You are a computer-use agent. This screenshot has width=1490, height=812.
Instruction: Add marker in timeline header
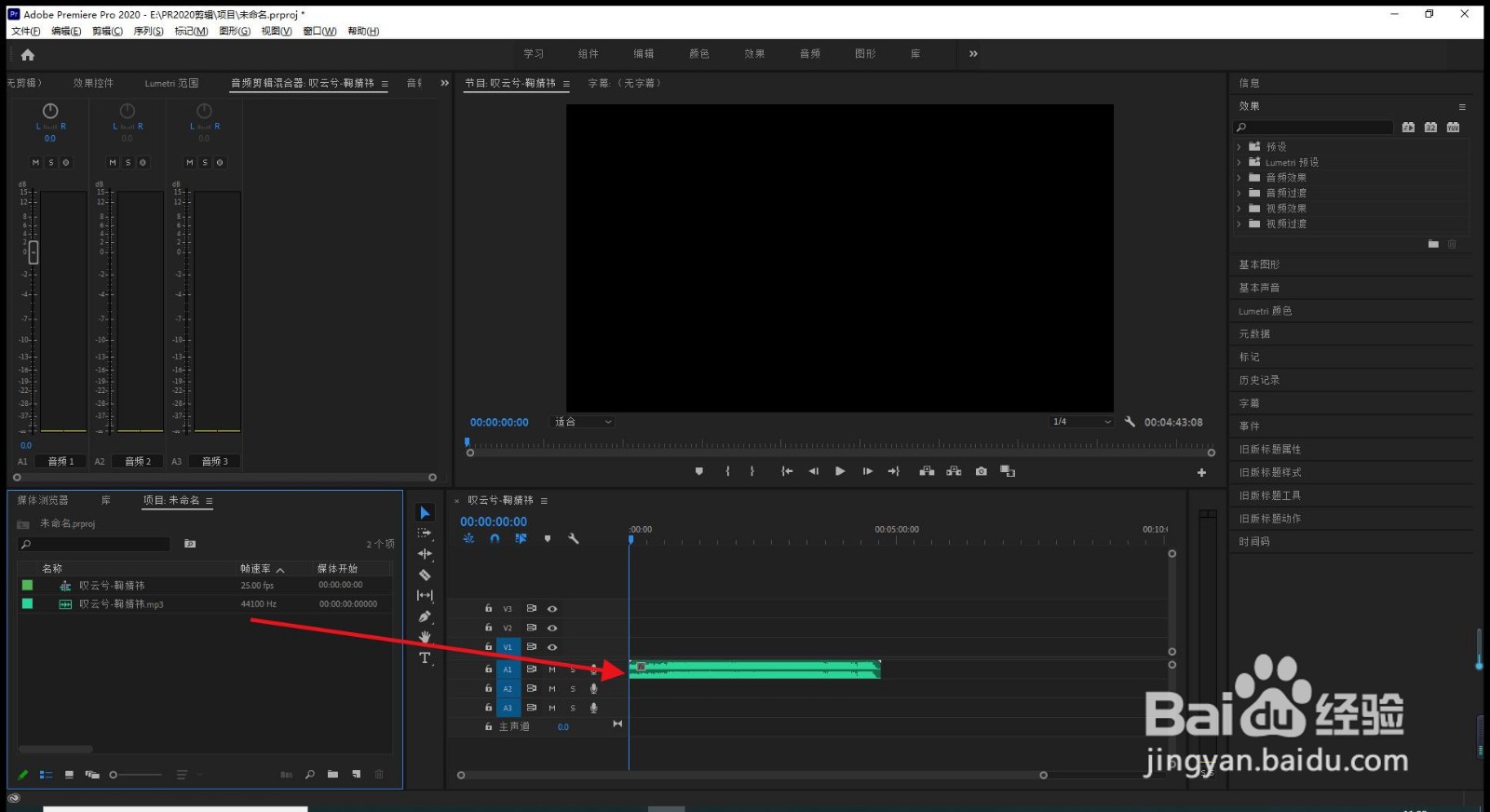pyautogui.click(x=548, y=538)
